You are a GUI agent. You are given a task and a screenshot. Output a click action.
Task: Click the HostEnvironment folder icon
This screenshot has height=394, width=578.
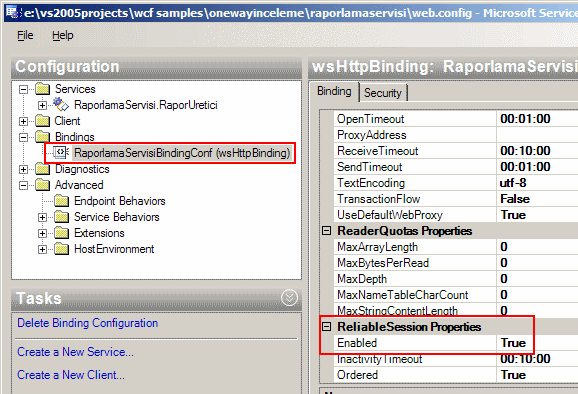click(x=62, y=249)
